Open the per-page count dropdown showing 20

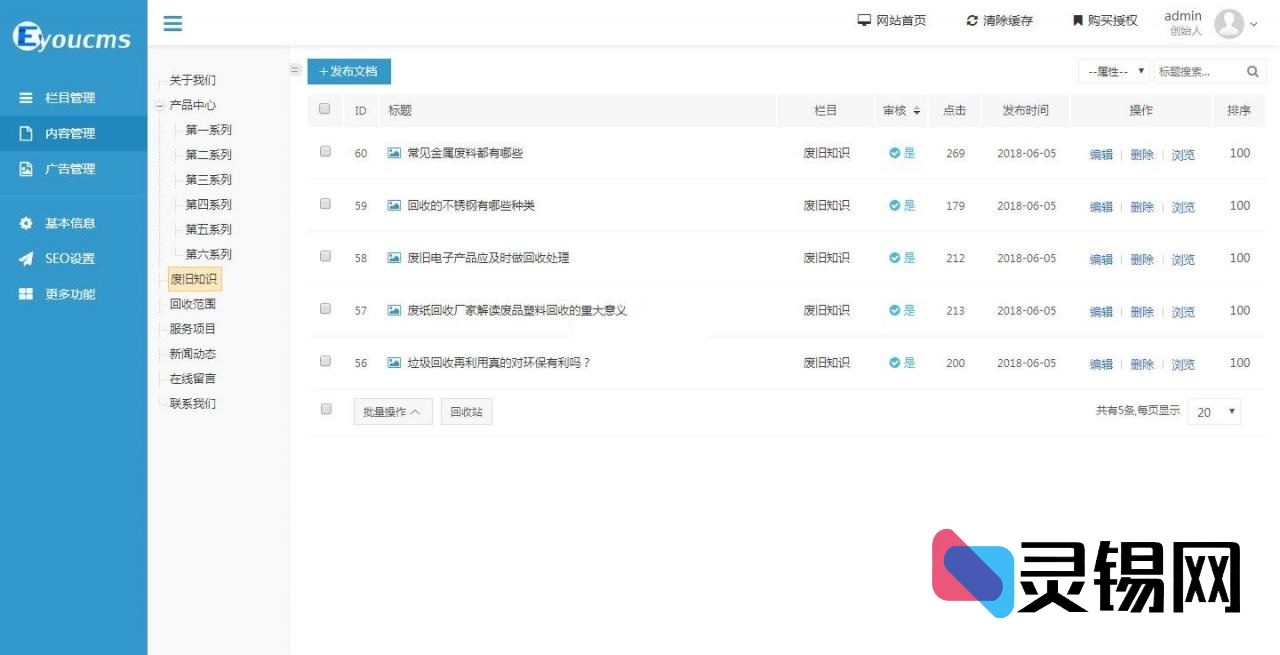pos(1213,412)
